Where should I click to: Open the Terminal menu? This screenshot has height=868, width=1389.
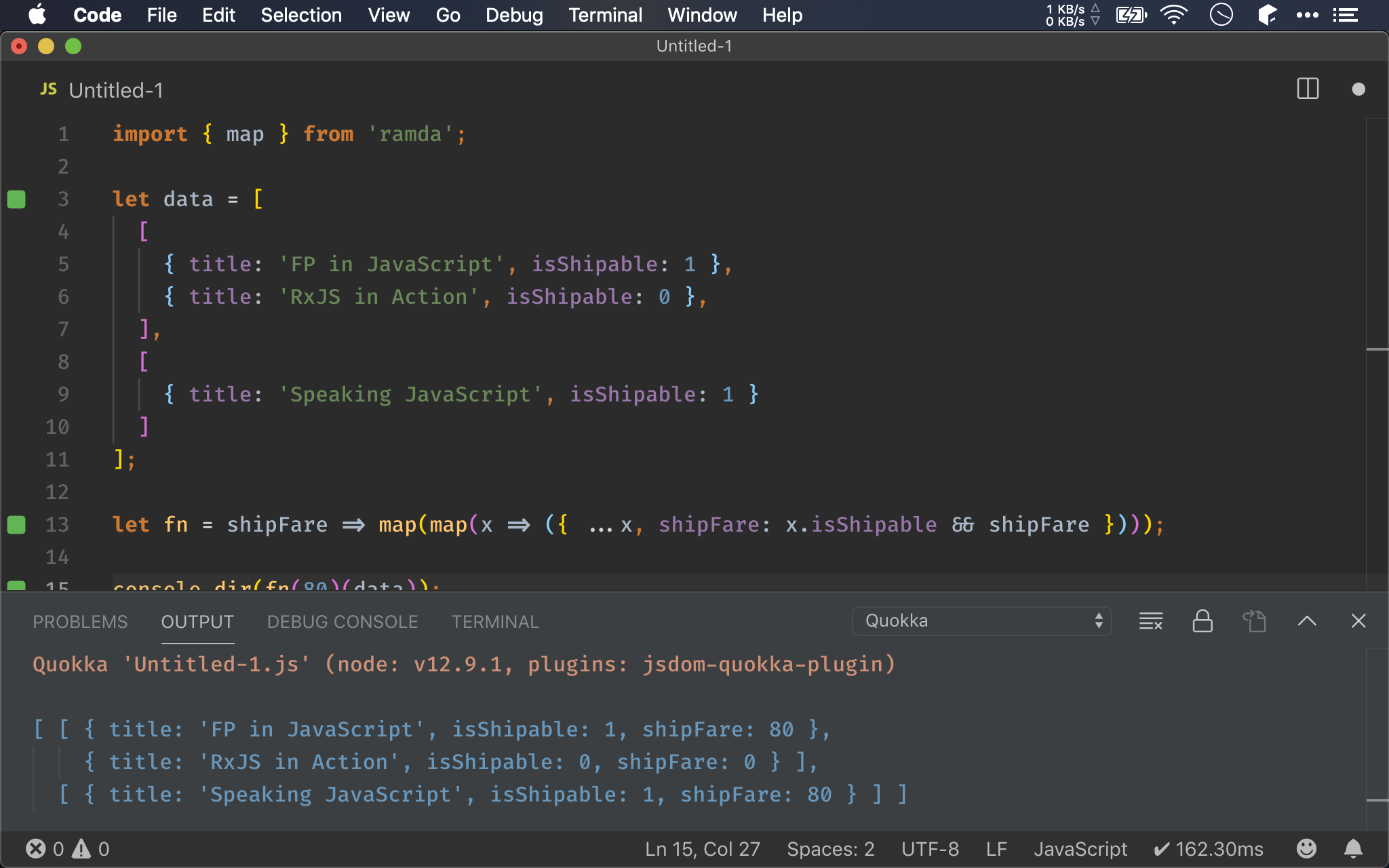tap(605, 14)
